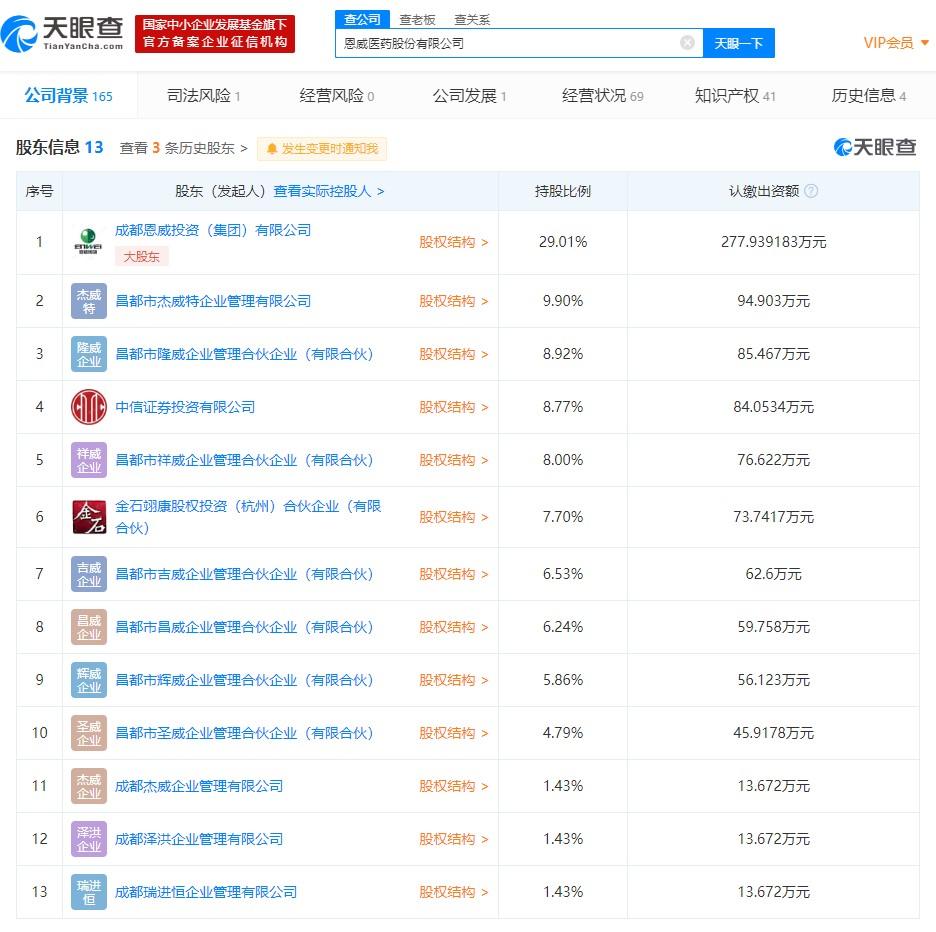The image size is (936, 932).
Task: Open the 金石 company logo icon
Action: 88,517
